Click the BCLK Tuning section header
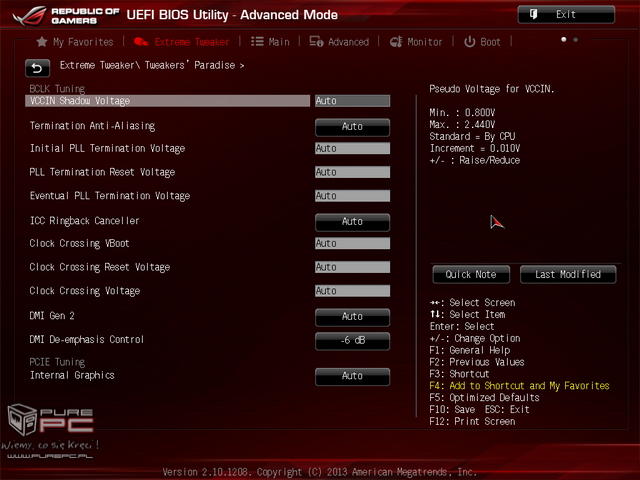 57,89
